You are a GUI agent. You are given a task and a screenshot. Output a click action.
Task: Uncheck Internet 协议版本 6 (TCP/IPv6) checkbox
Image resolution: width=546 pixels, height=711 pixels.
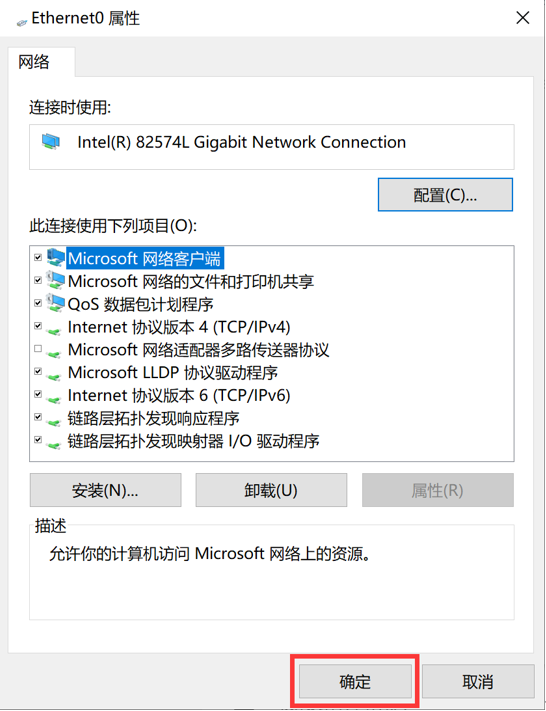[x=38, y=394]
